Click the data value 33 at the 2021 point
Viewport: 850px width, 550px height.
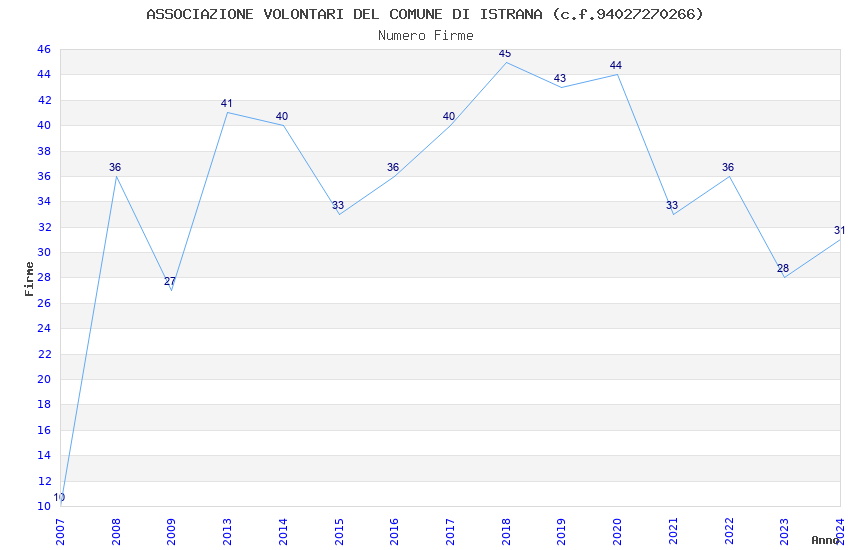672,205
